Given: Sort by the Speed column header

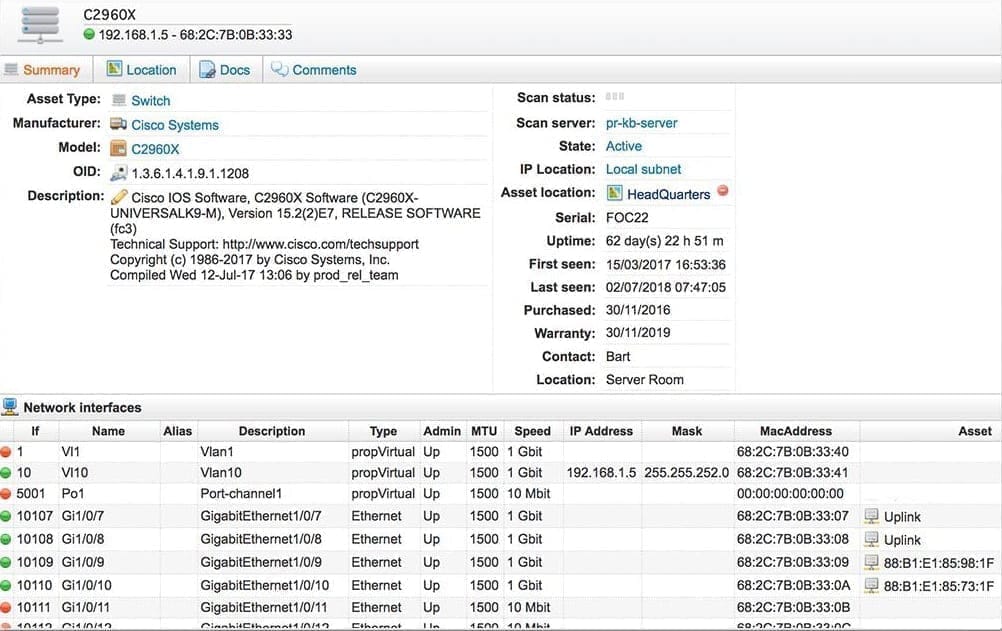Looking at the screenshot, I should (532, 431).
